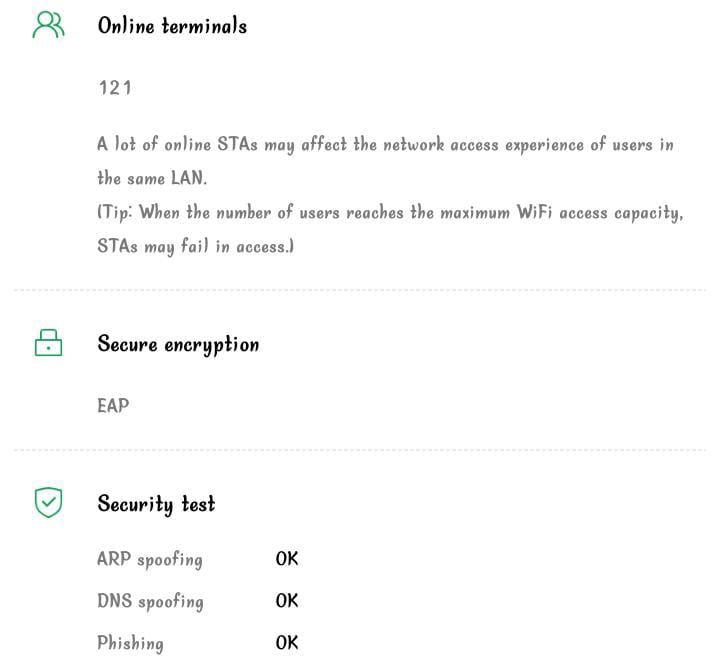Open the Security test heading
The height and width of the screenshot is (660, 720).
coord(156,503)
